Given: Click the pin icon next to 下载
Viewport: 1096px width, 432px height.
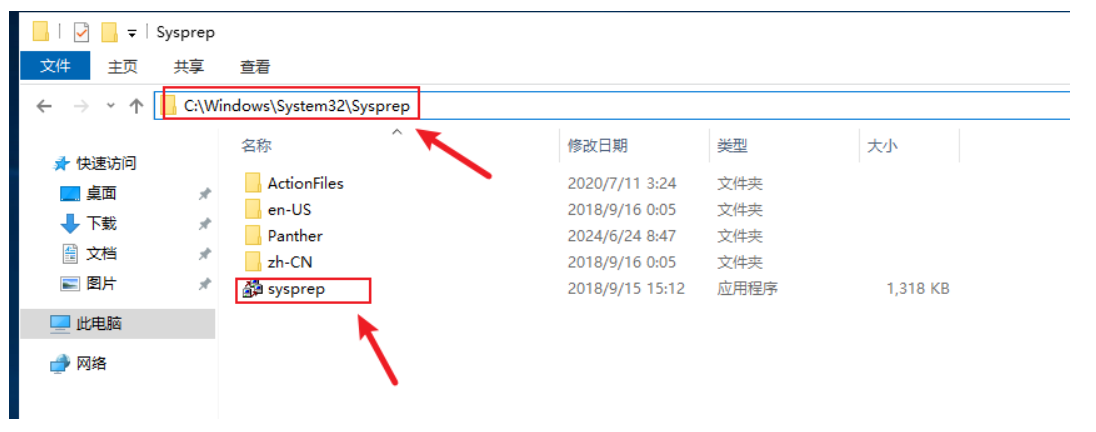Looking at the screenshot, I should [205, 224].
